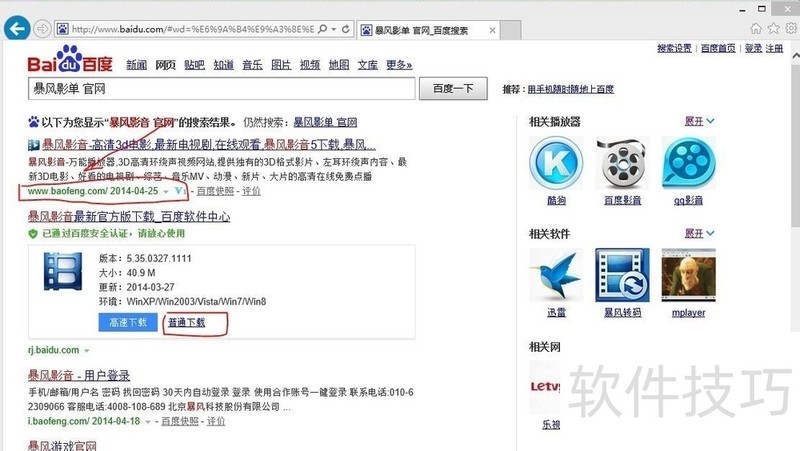Click the 迅雷 hummingbird icon
This screenshot has width=800, height=451.
coord(556,275)
